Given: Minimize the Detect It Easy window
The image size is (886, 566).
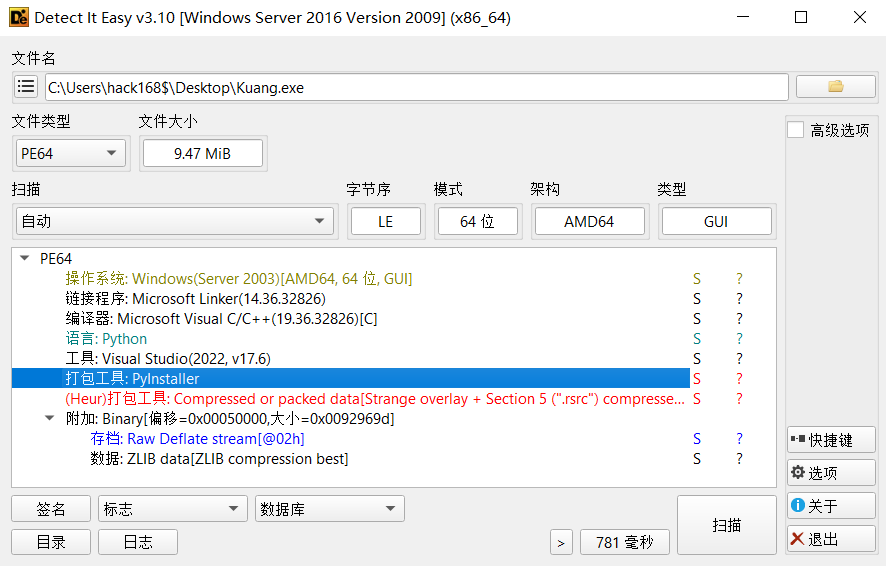Looking at the screenshot, I should pos(743,18).
